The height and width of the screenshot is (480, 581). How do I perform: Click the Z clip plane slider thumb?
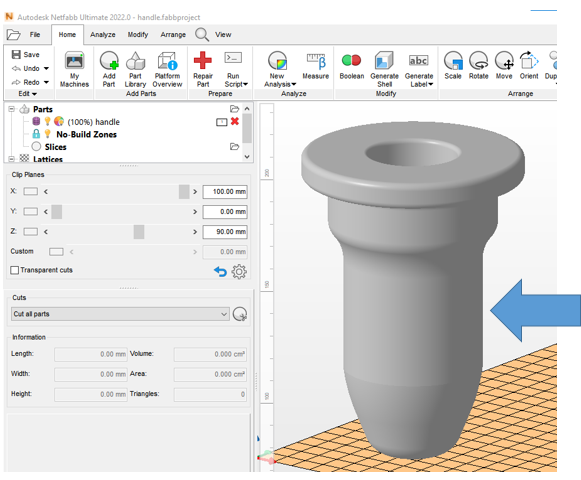139,232
